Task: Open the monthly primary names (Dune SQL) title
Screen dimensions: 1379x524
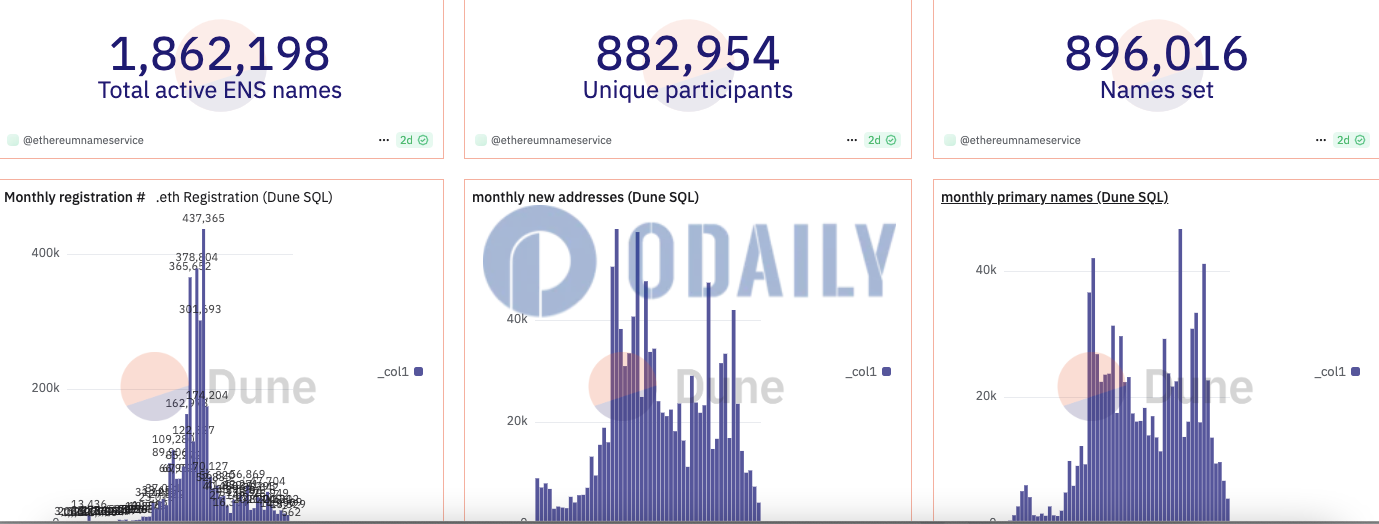Action: (1054, 197)
